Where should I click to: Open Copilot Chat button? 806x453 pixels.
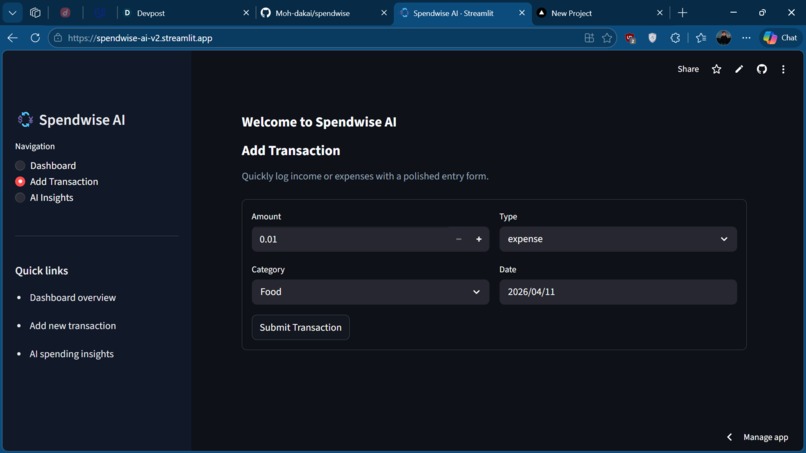coord(780,38)
